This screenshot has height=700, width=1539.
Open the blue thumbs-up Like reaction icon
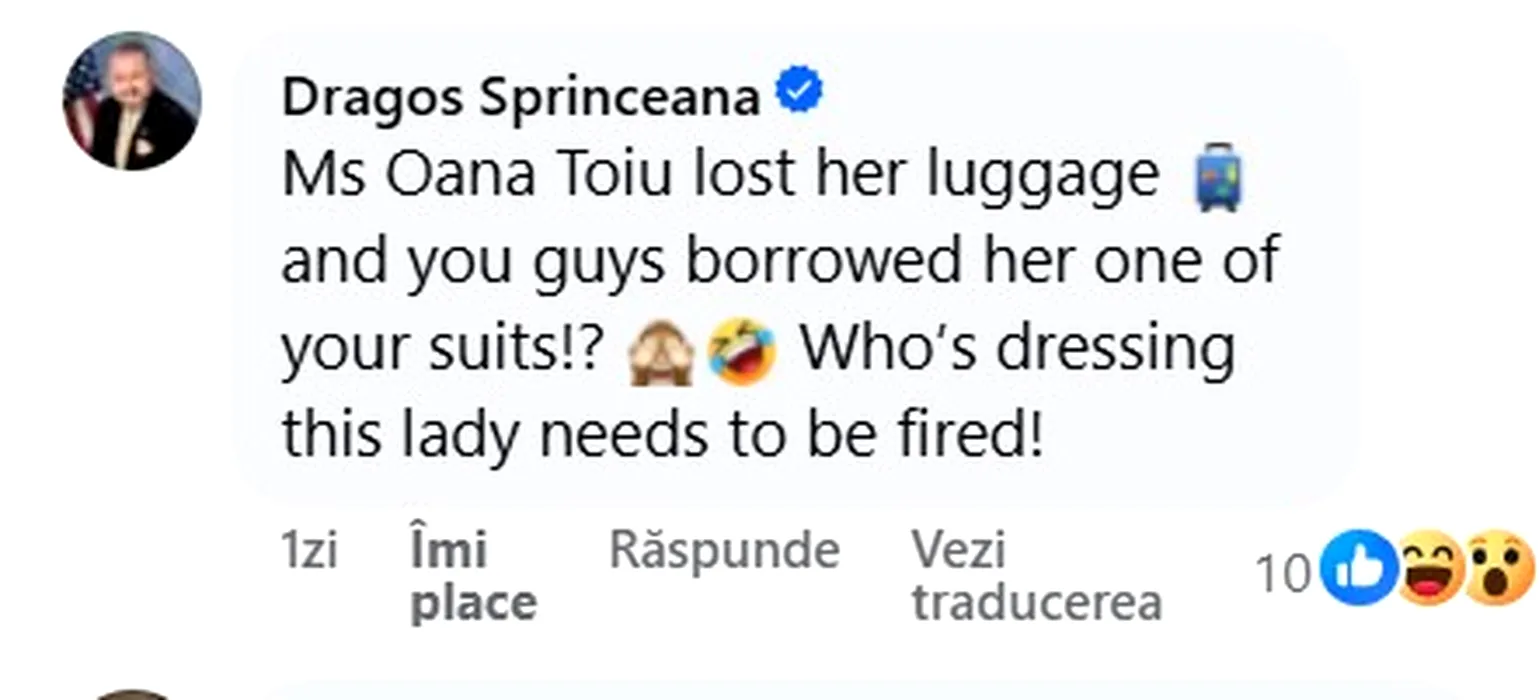tap(1358, 570)
